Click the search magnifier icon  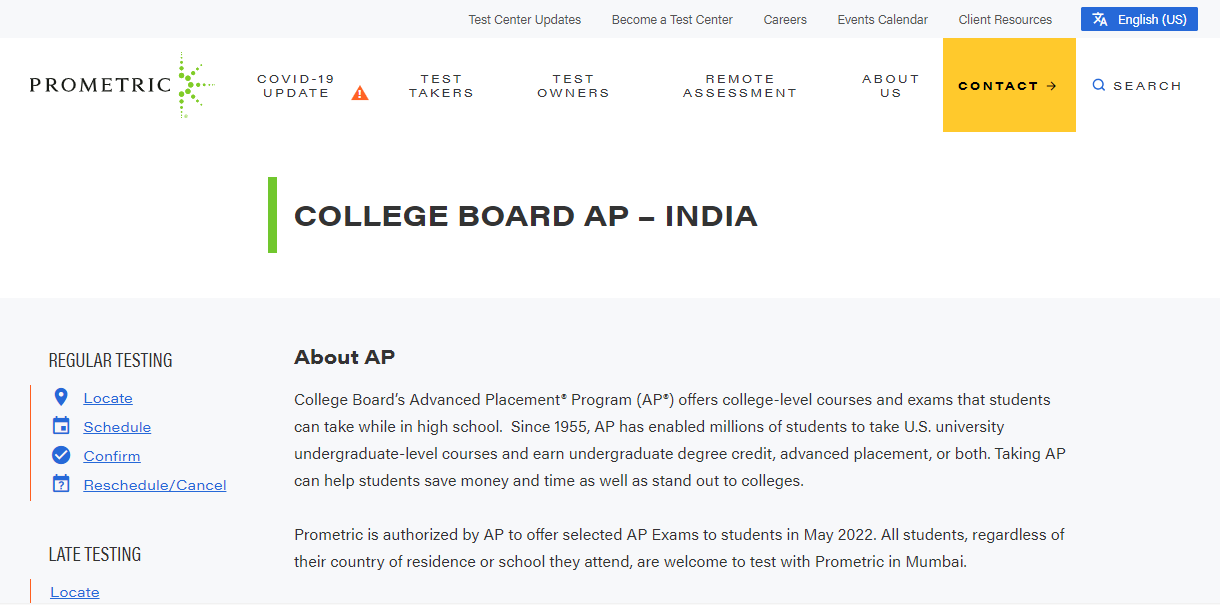(x=1099, y=86)
